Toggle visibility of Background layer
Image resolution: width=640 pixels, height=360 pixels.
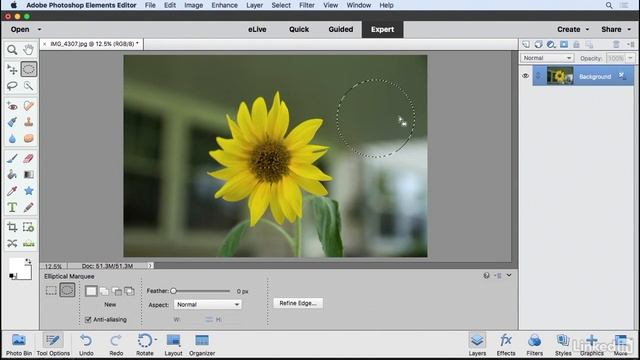525,76
